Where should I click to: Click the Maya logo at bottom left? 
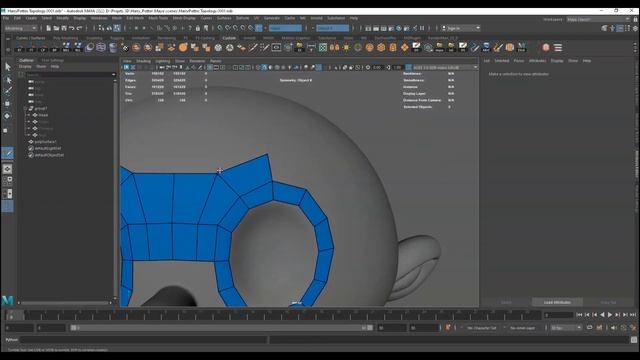(7, 300)
